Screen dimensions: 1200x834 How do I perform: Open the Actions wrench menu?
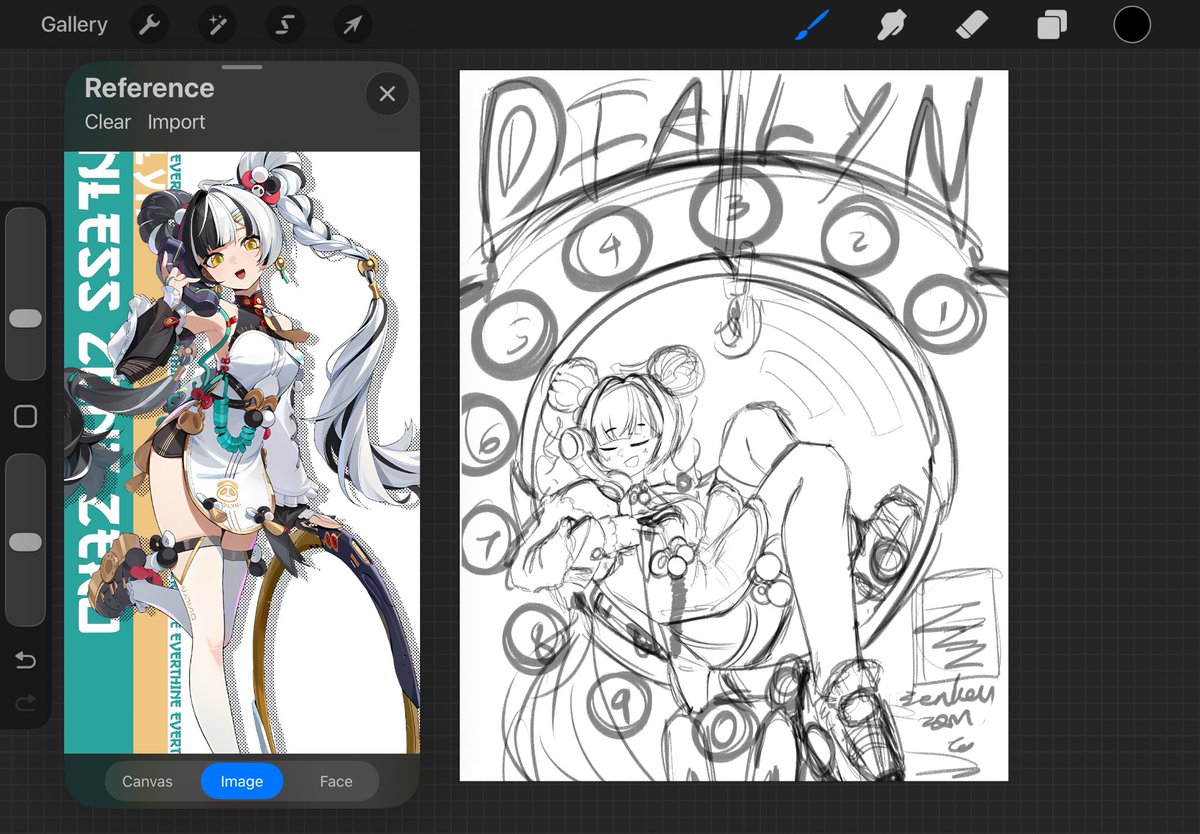click(150, 25)
